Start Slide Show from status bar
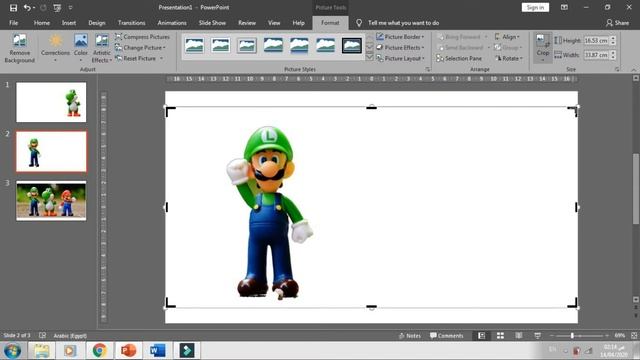The height and width of the screenshot is (360, 640). point(537,336)
